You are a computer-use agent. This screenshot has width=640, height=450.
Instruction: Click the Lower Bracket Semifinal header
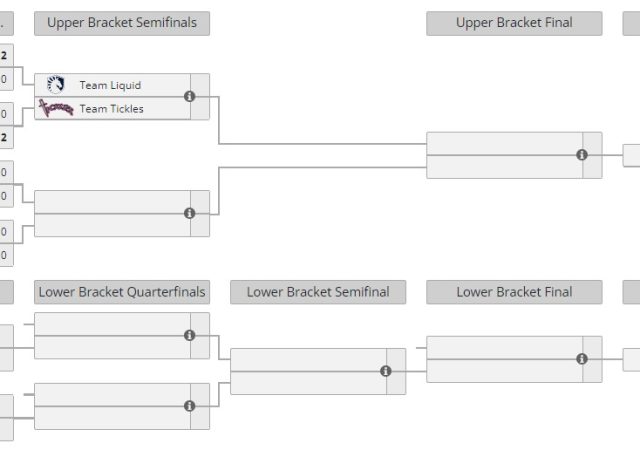click(x=318, y=292)
